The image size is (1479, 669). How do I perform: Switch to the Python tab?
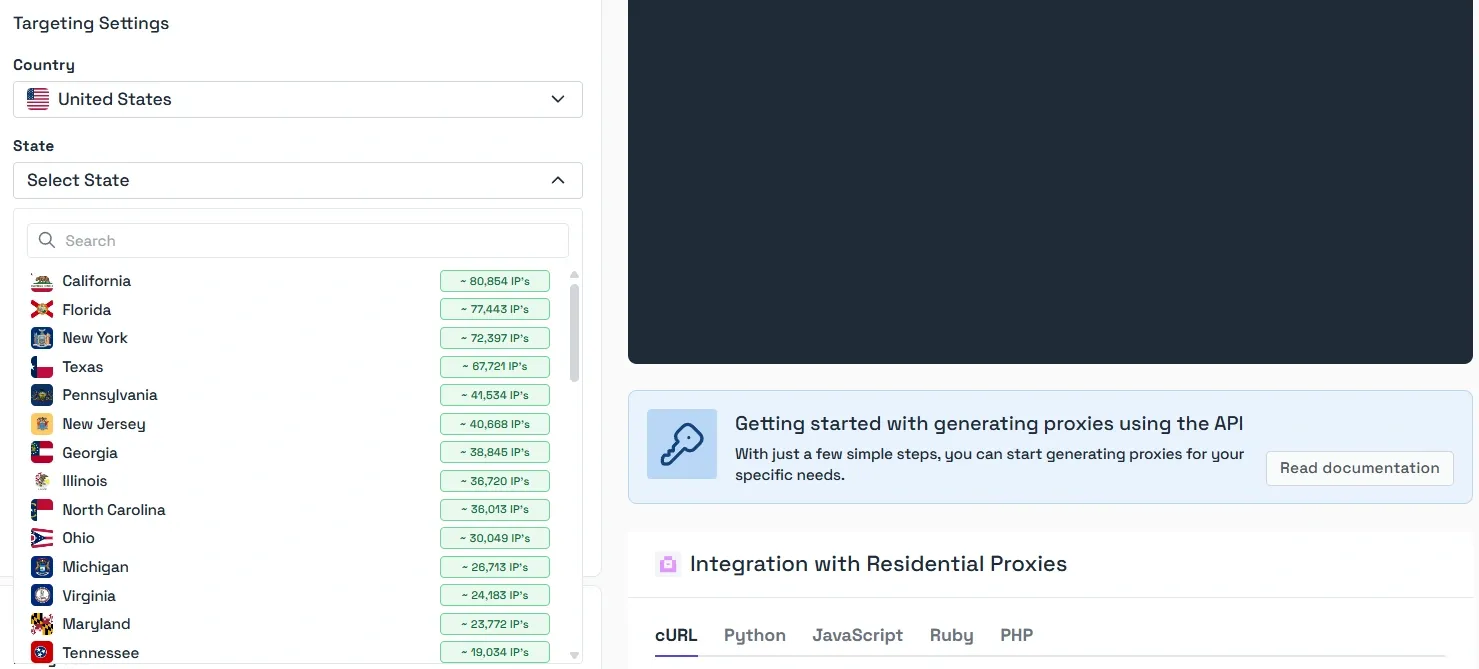click(755, 635)
